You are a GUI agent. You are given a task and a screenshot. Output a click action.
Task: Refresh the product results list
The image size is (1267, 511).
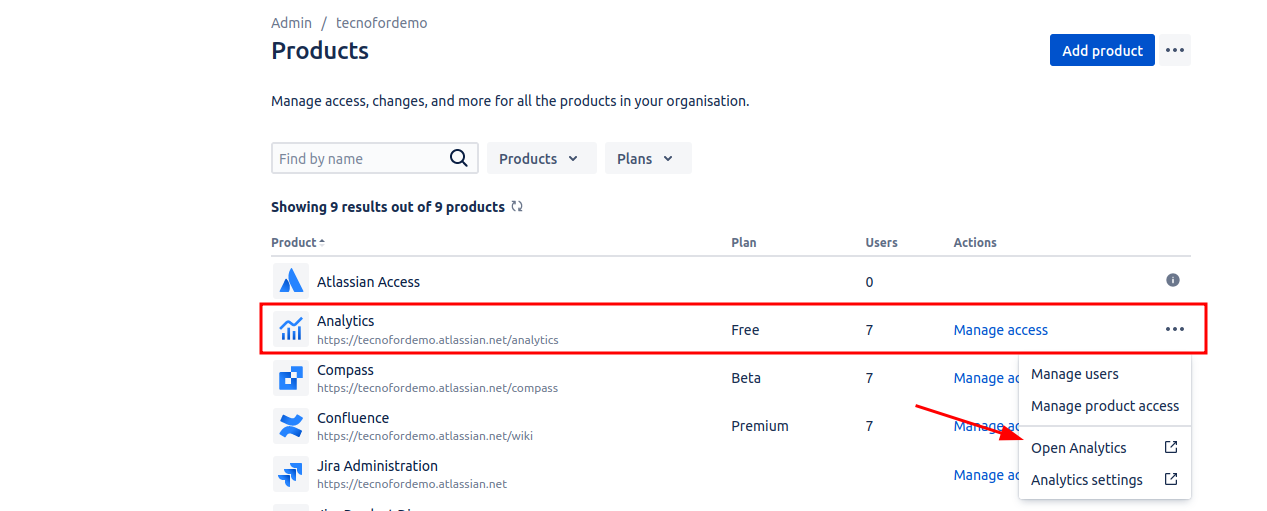pos(517,207)
